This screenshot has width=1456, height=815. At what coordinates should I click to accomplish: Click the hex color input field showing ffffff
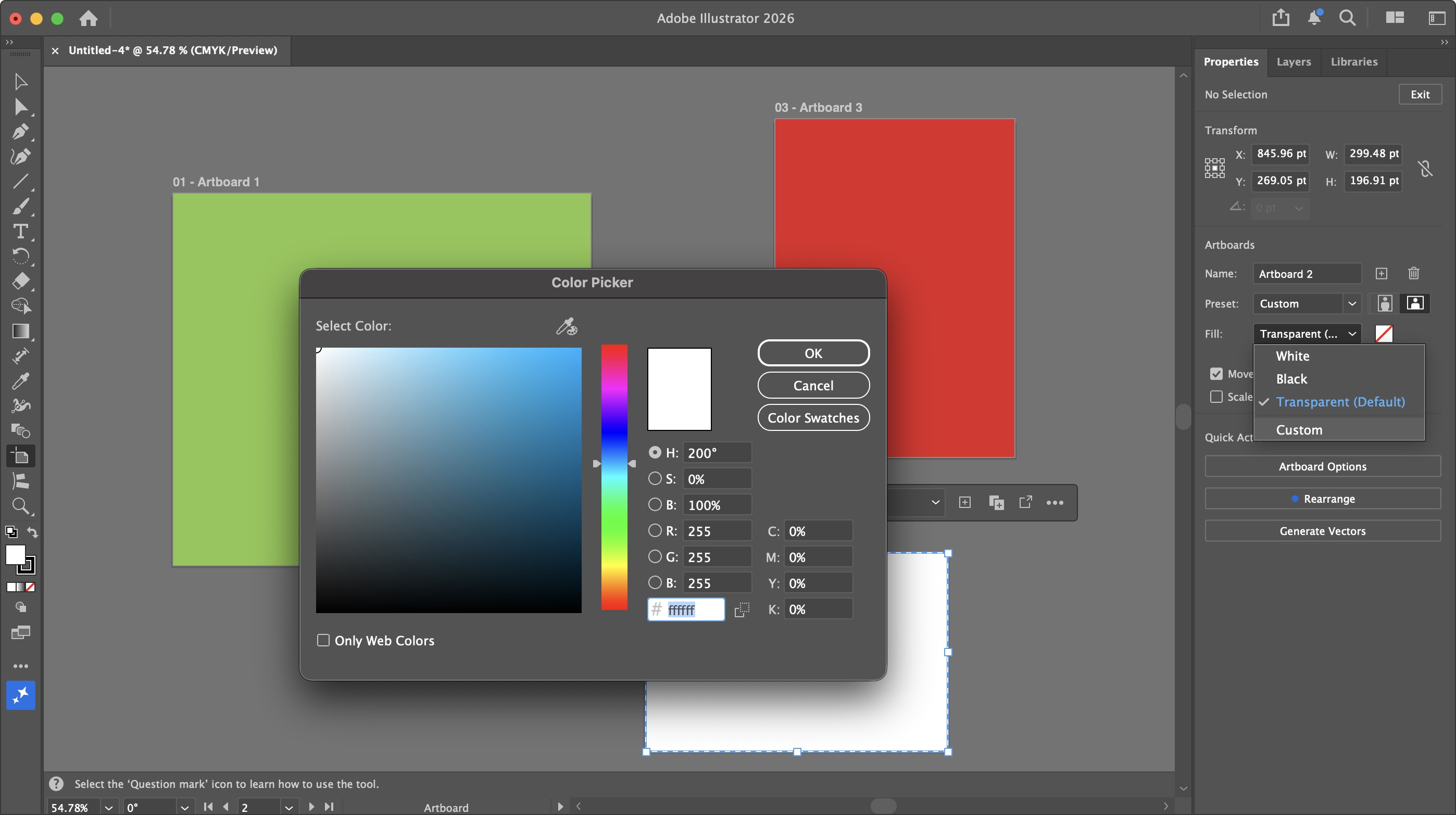point(686,609)
